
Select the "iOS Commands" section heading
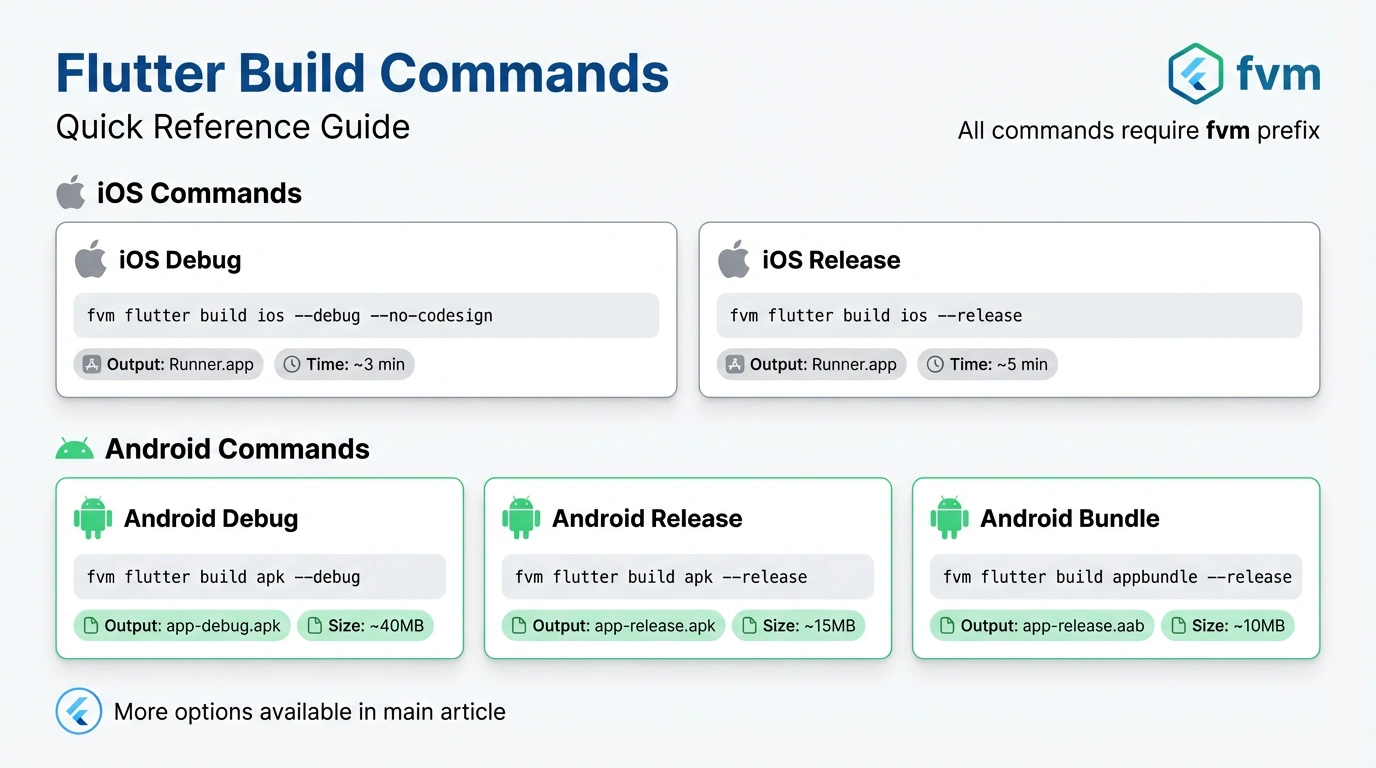pos(199,193)
